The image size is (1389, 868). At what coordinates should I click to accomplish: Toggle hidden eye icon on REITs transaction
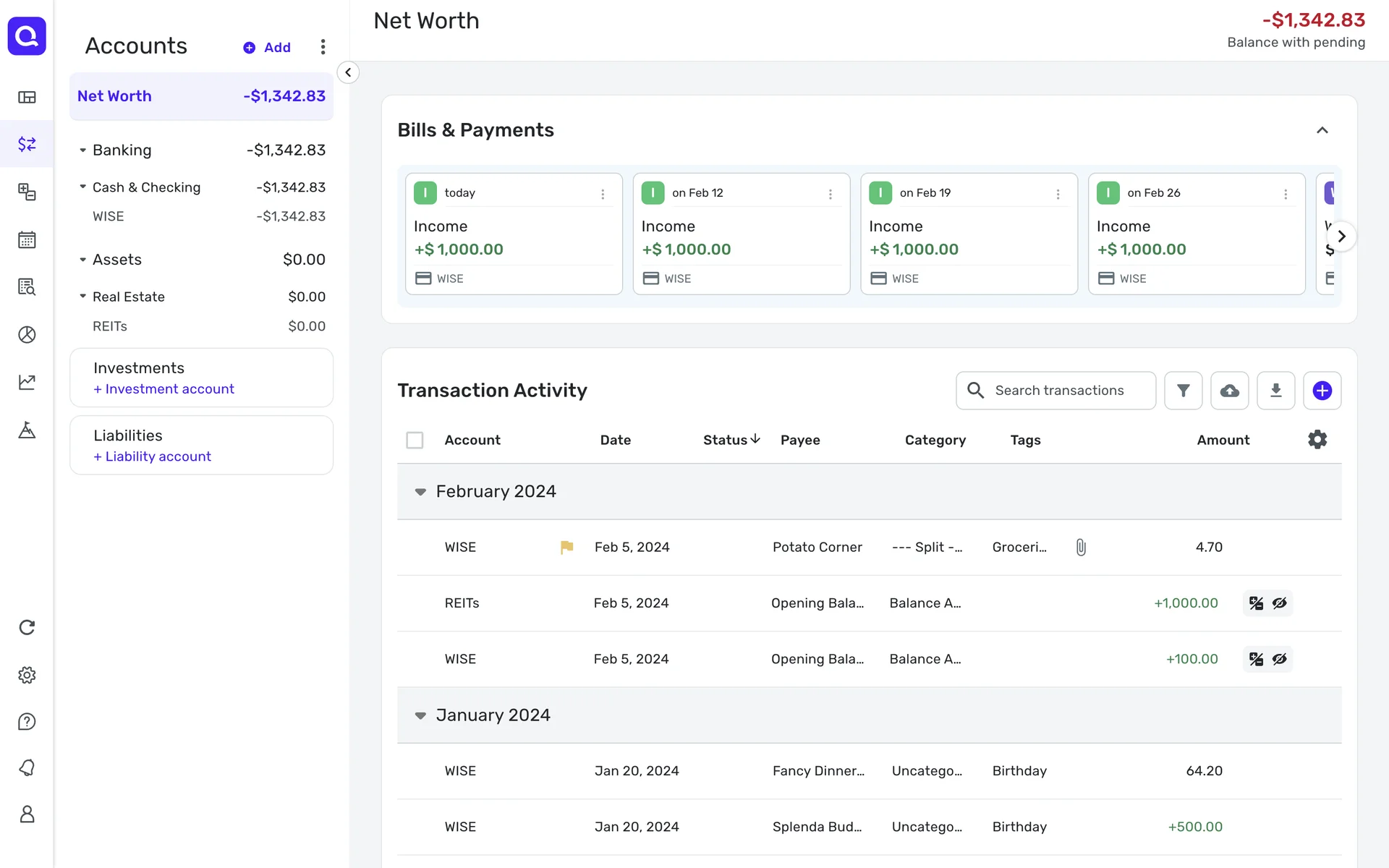tap(1280, 603)
